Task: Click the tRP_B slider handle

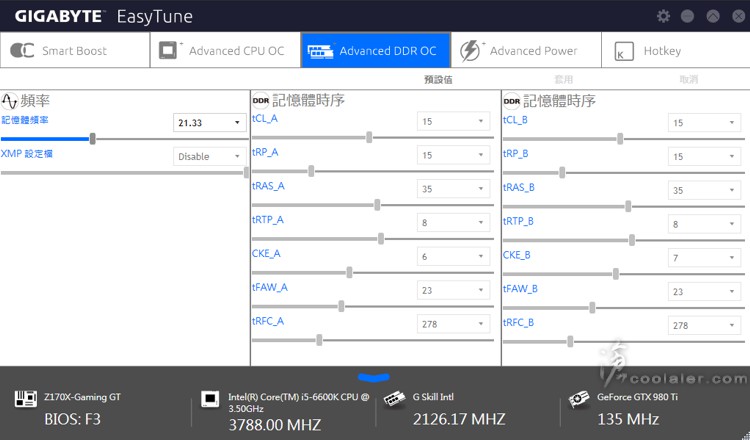Action: point(562,173)
